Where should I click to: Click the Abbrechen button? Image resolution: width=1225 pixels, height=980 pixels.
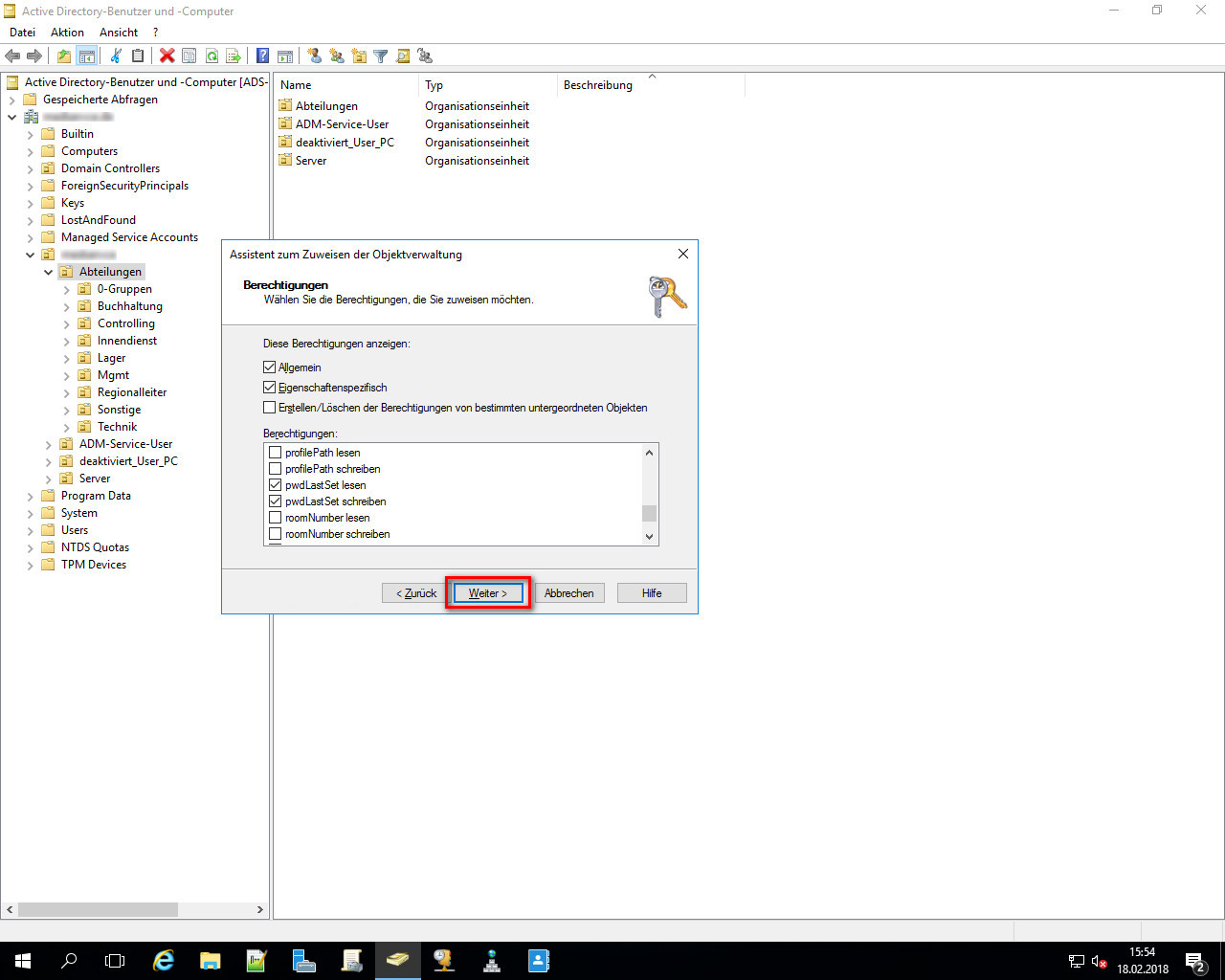click(x=568, y=593)
